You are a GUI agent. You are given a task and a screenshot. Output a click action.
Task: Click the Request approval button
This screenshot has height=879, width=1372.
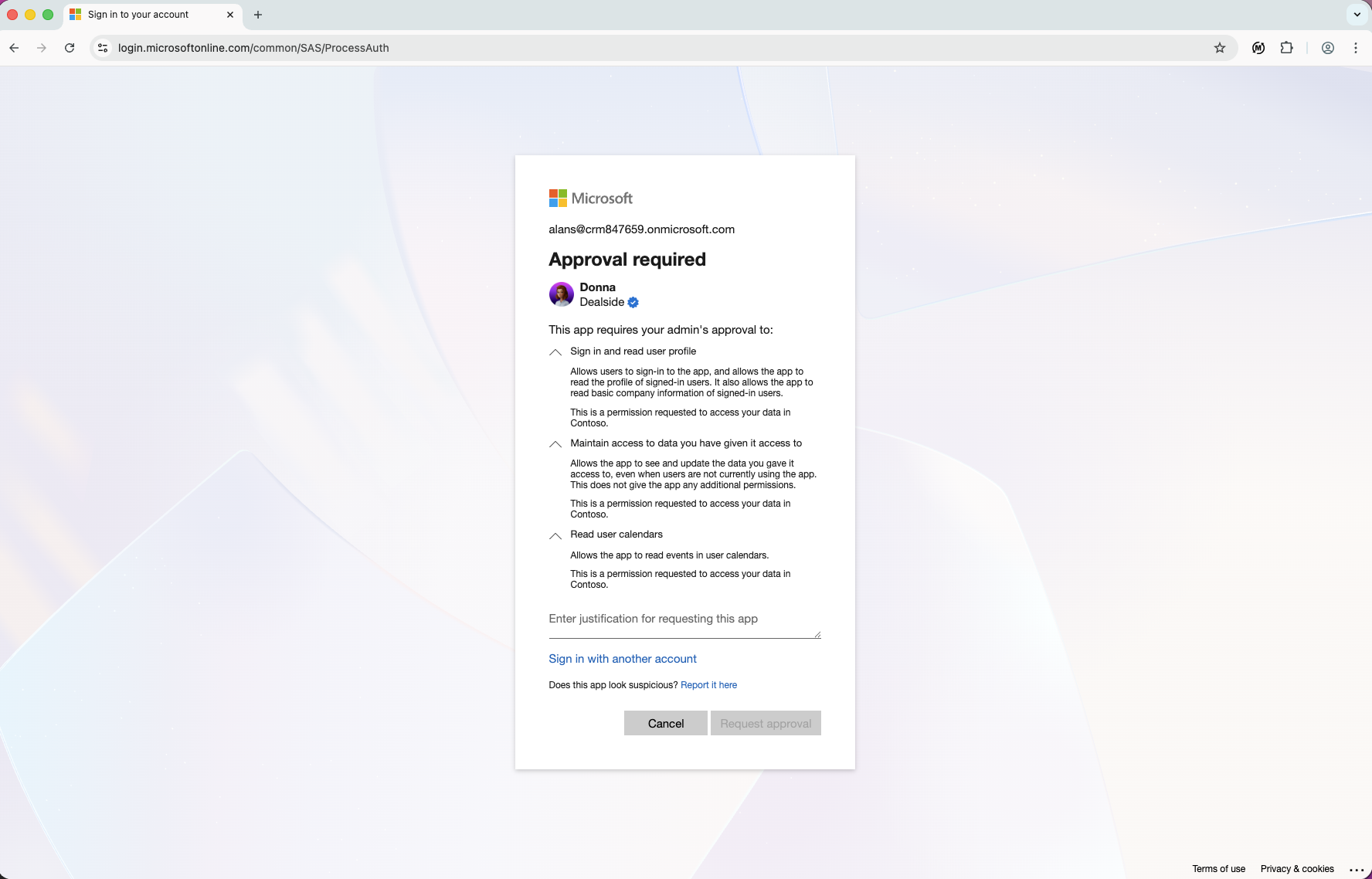coord(766,724)
